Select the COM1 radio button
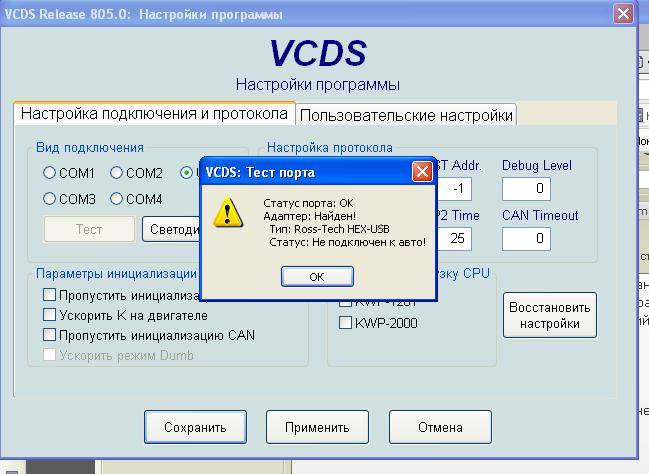Viewport: 649px width, 474px height. [49, 173]
